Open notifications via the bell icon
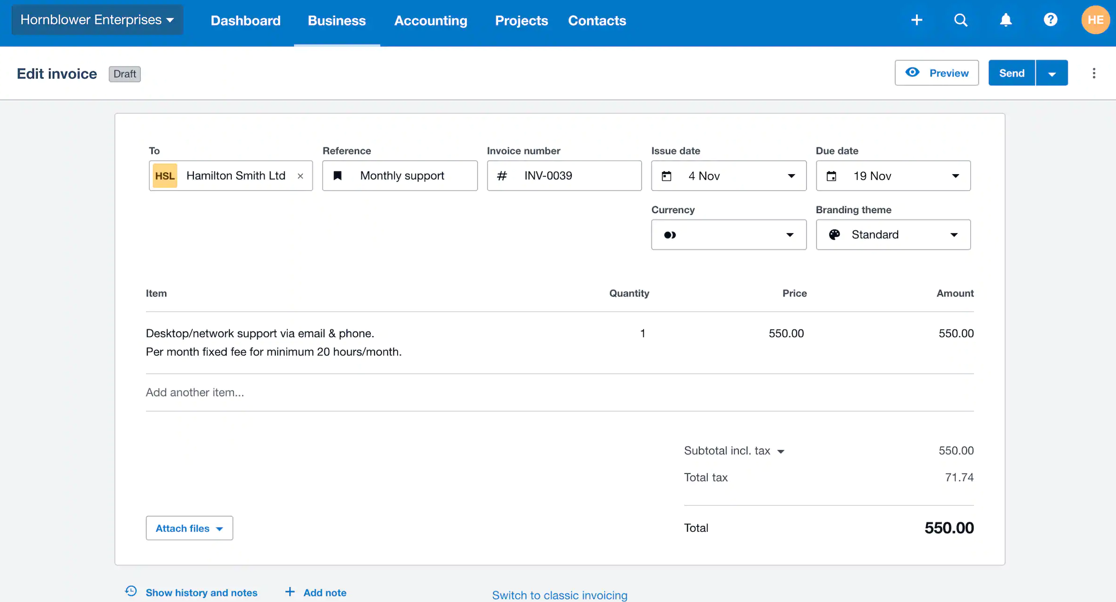The height and width of the screenshot is (602, 1116). pos(1005,19)
